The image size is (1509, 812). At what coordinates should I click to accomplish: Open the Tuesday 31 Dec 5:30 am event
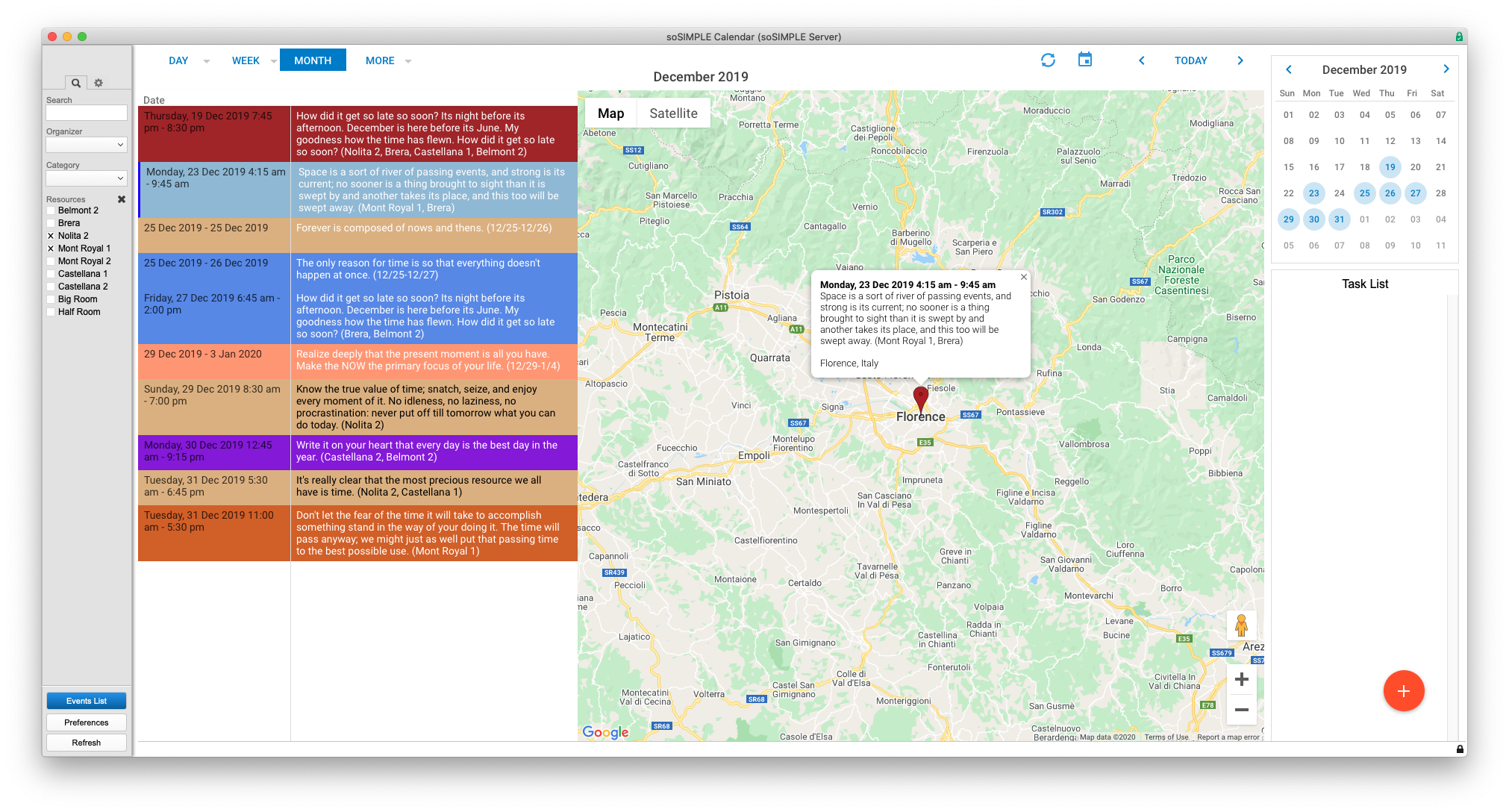[x=357, y=487]
